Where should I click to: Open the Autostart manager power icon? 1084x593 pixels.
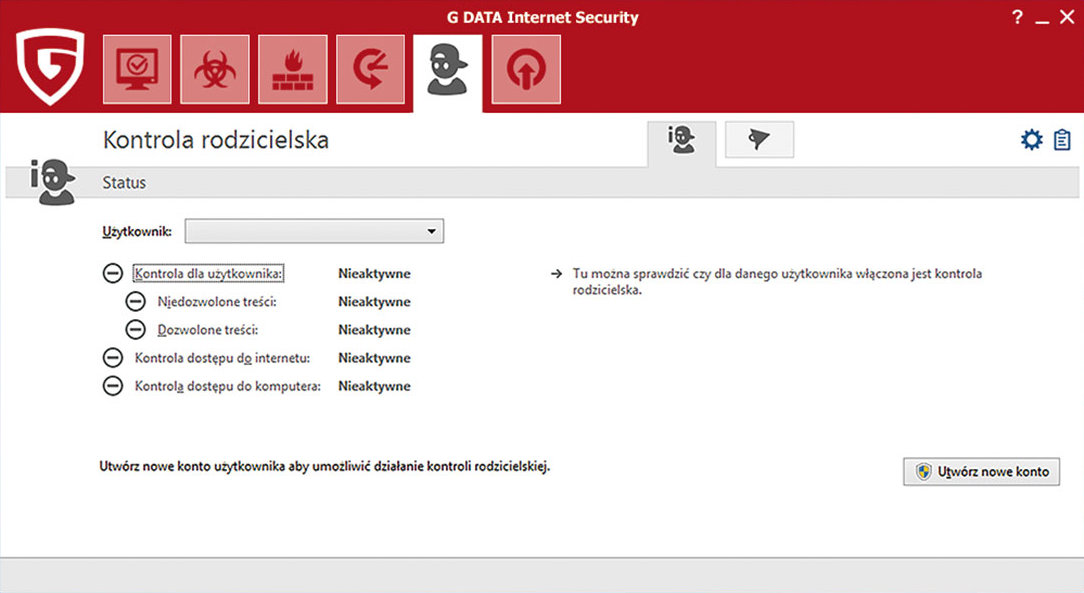pyautogui.click(x=526, y=69)
